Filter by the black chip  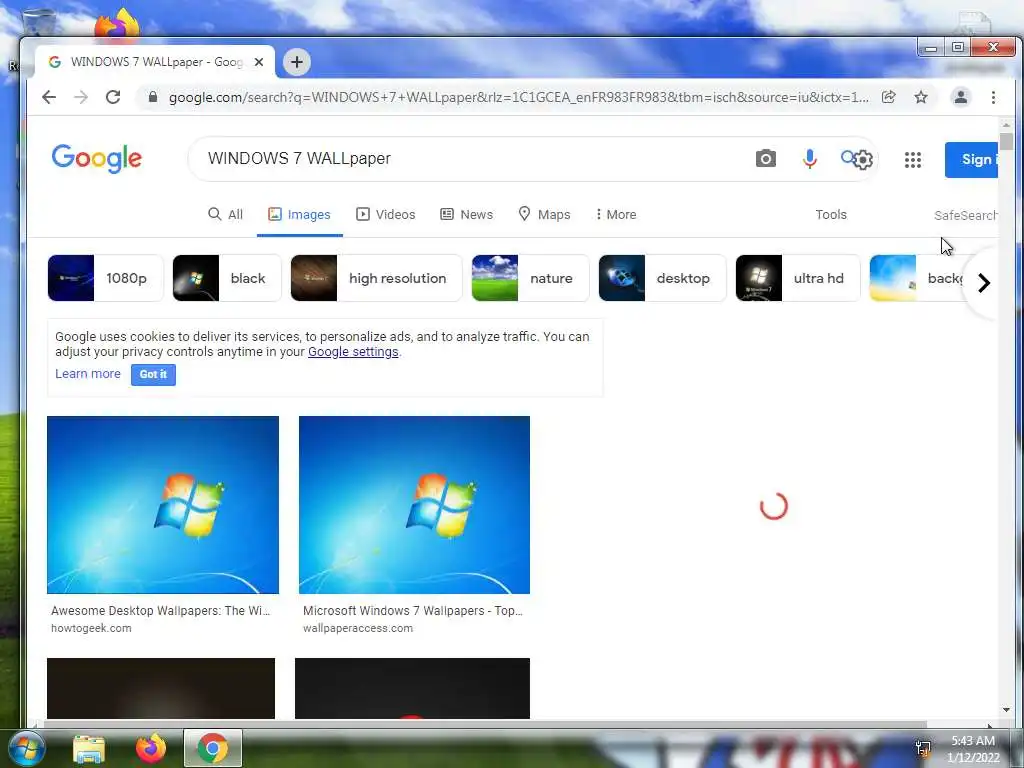tap(227, 278)
